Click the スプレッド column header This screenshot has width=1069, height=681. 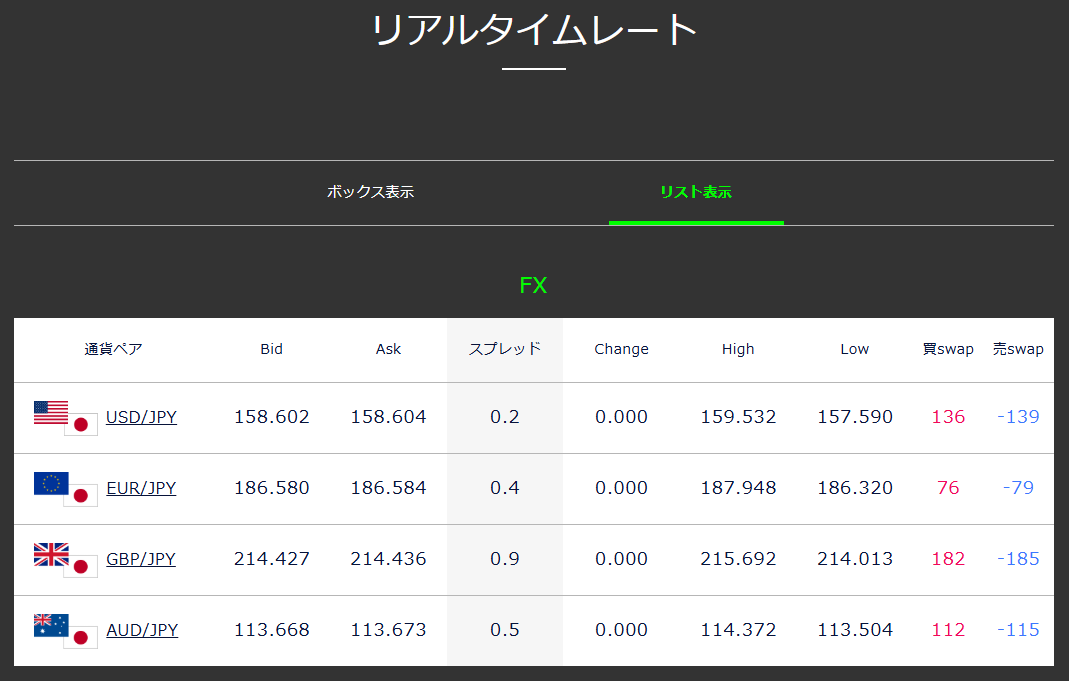505,349
